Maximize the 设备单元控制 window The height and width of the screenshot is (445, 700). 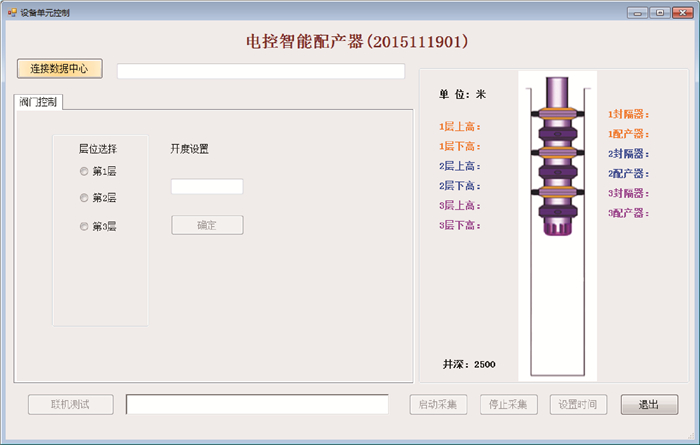[x=660, y=12]
